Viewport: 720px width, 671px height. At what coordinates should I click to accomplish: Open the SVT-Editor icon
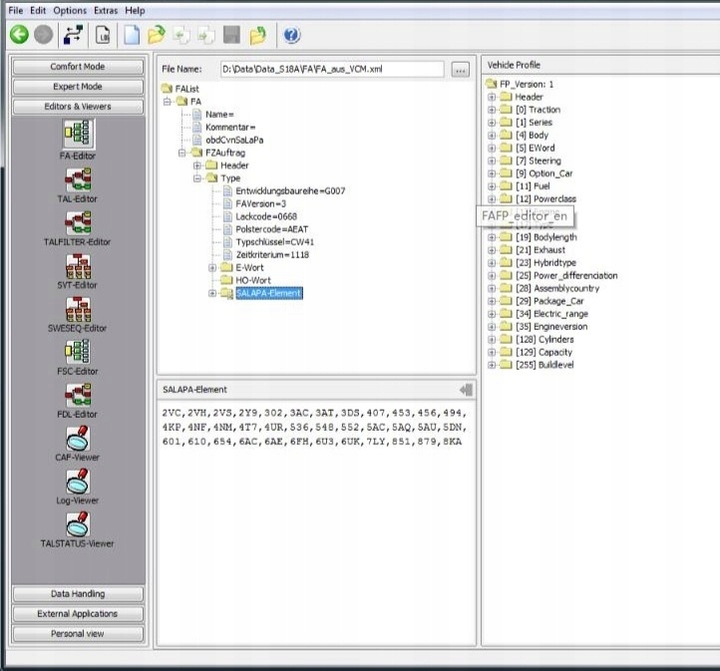(78, 265)
